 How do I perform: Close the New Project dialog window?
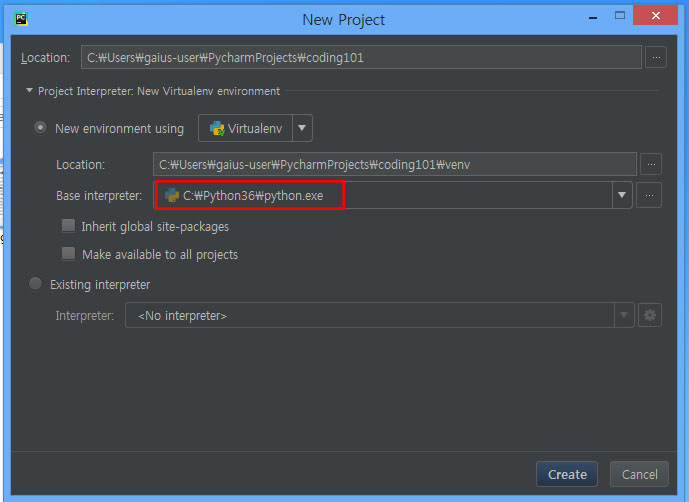pos(655,17)
